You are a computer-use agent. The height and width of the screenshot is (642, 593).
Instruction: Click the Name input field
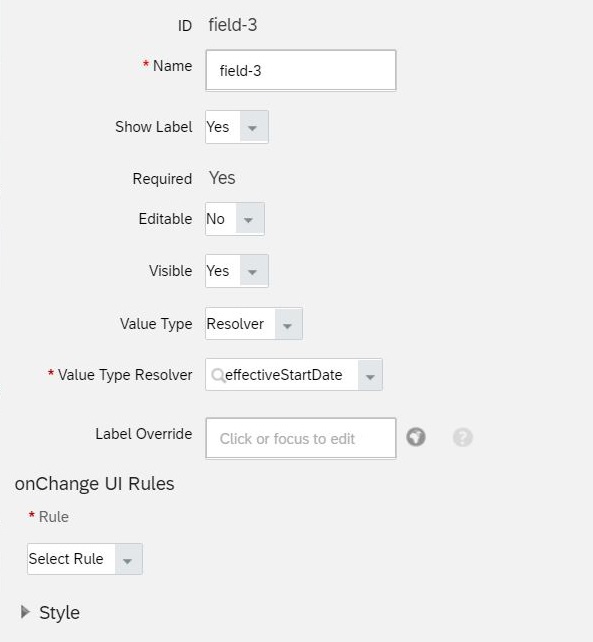point(301,70)
